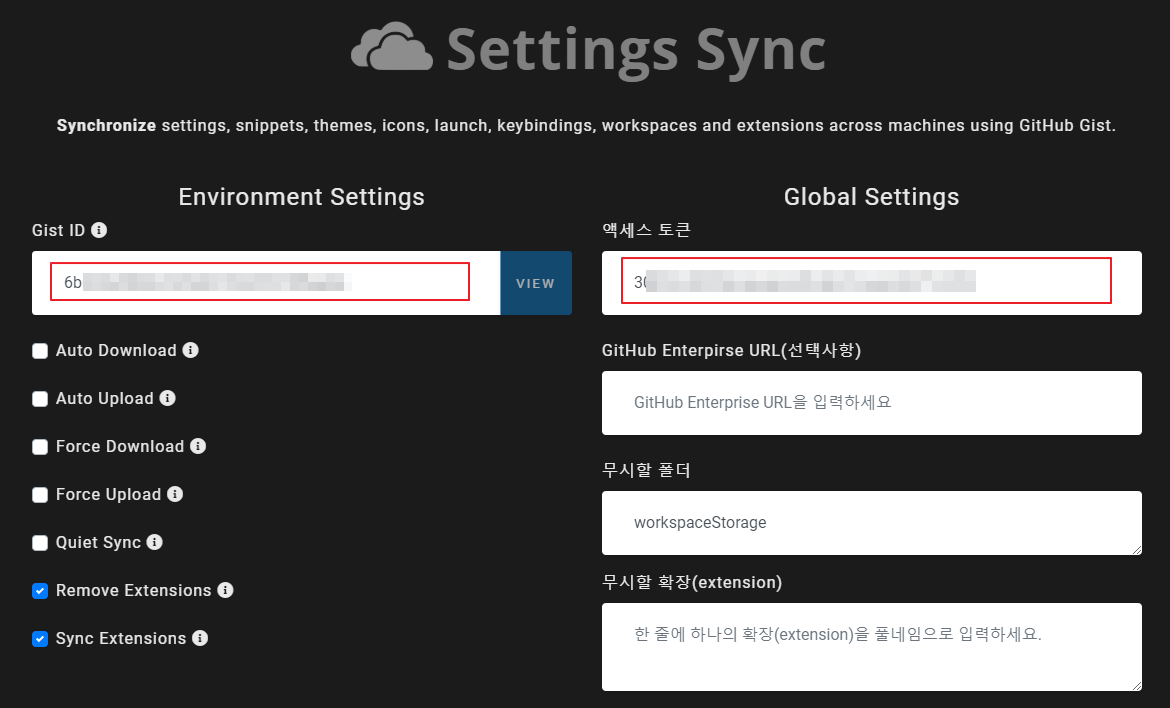Enable the Auto Upload checkbox

40,398
